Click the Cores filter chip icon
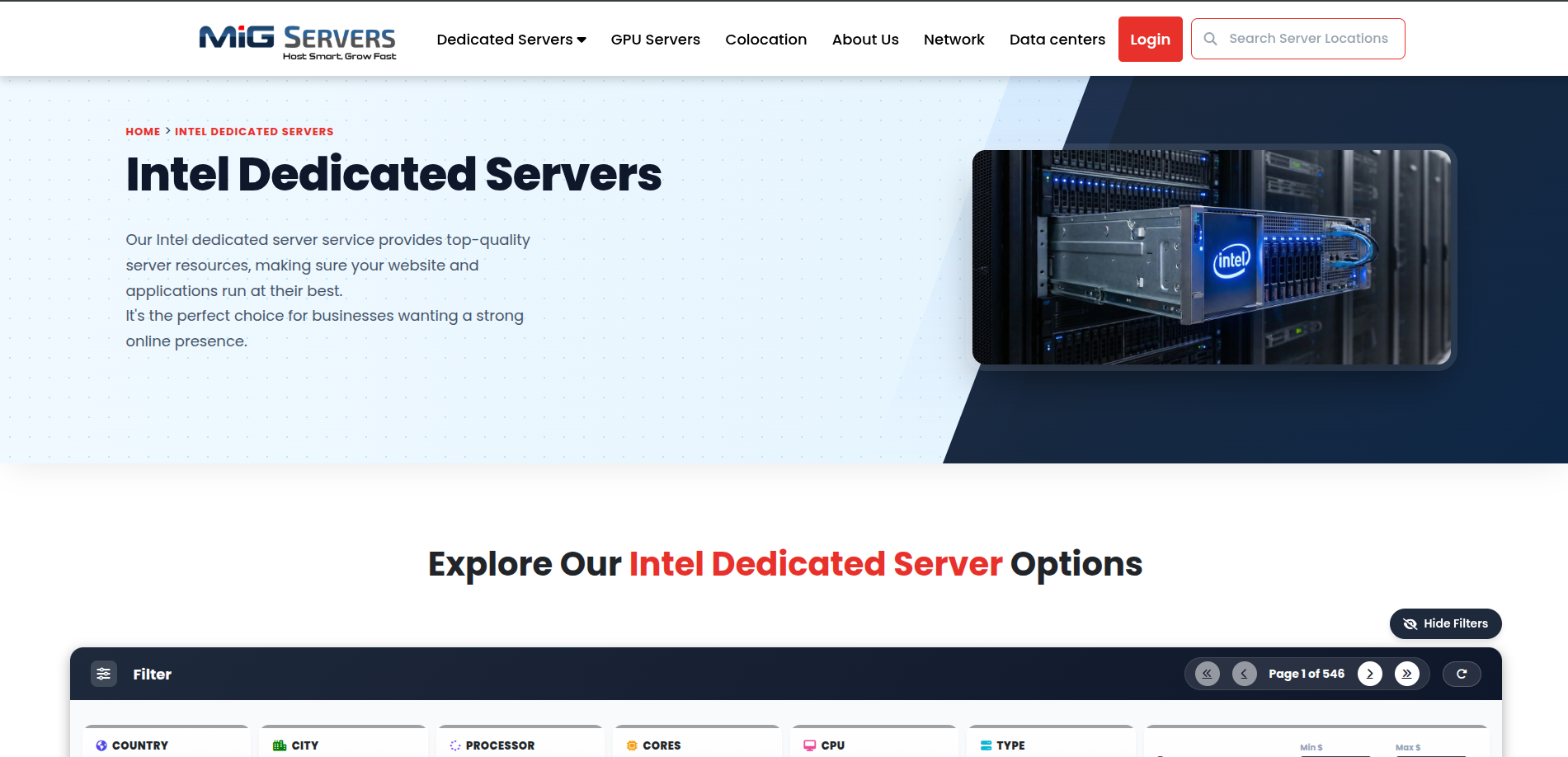The width and height of the screenshot is (1568, 757). coord(632,745)
